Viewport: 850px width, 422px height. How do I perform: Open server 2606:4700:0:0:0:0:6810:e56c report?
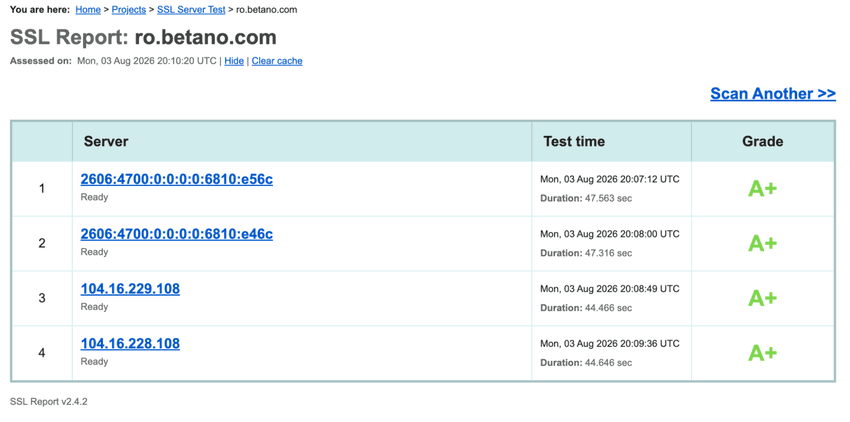click(177, 179)
